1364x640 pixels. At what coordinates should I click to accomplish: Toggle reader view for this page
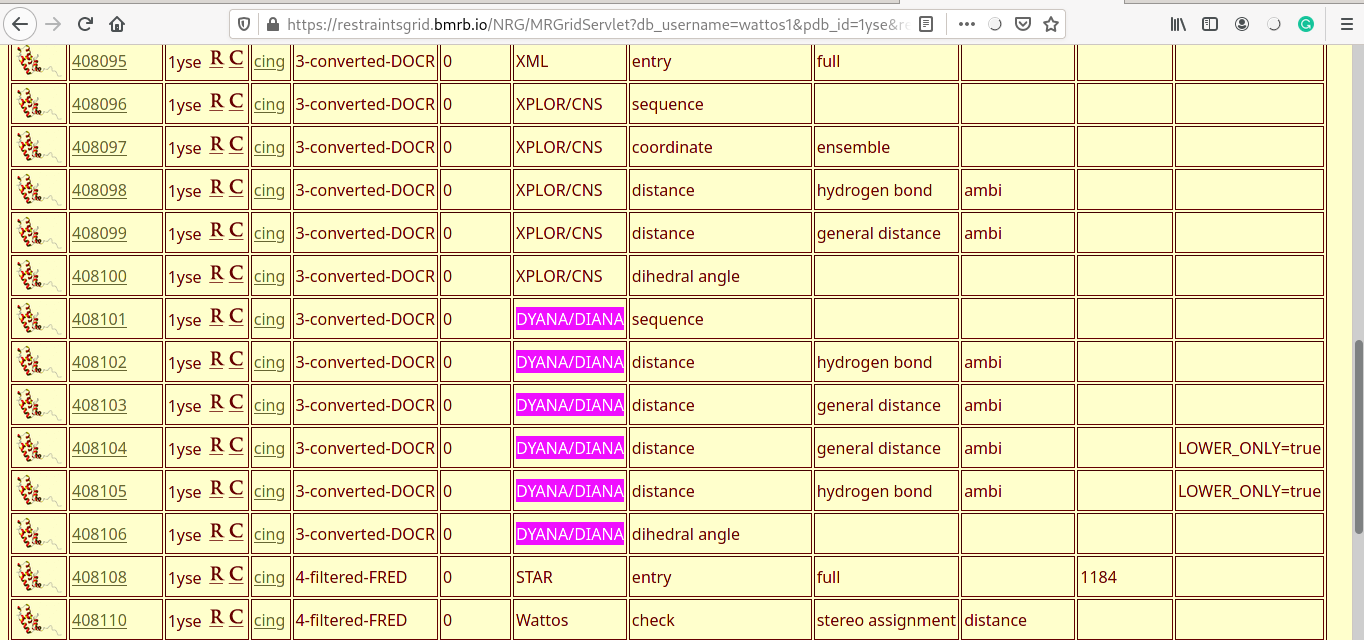coord(926,24)
